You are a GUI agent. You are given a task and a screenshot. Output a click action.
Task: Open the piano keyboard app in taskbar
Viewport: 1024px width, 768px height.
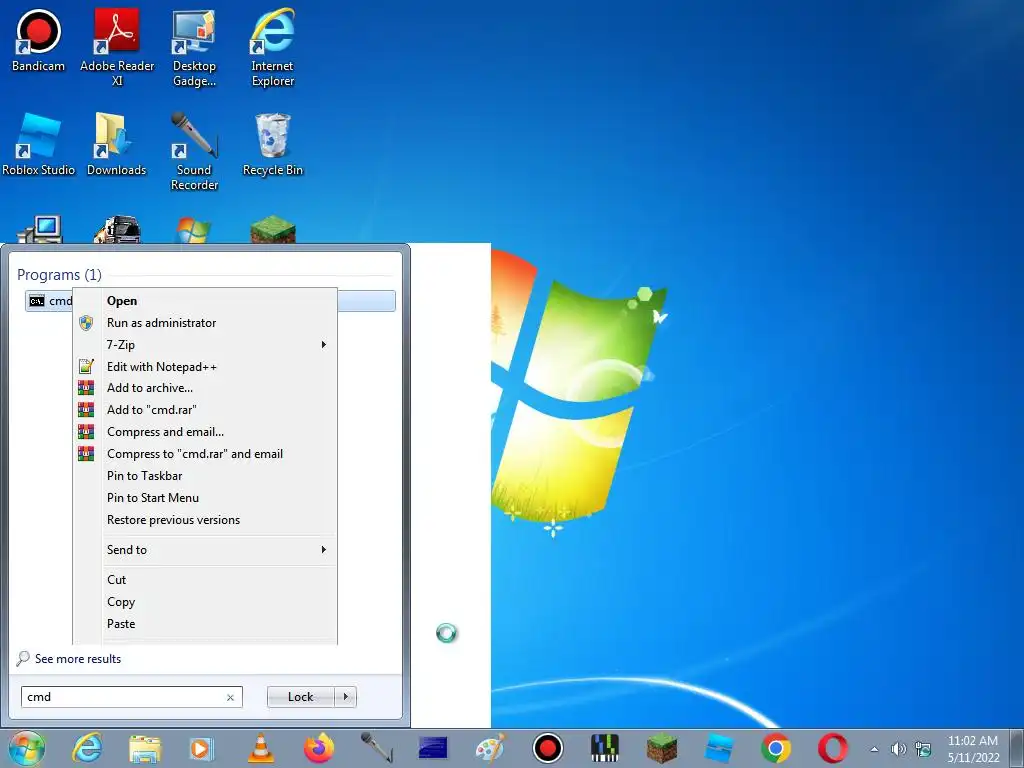click(605, 748)
